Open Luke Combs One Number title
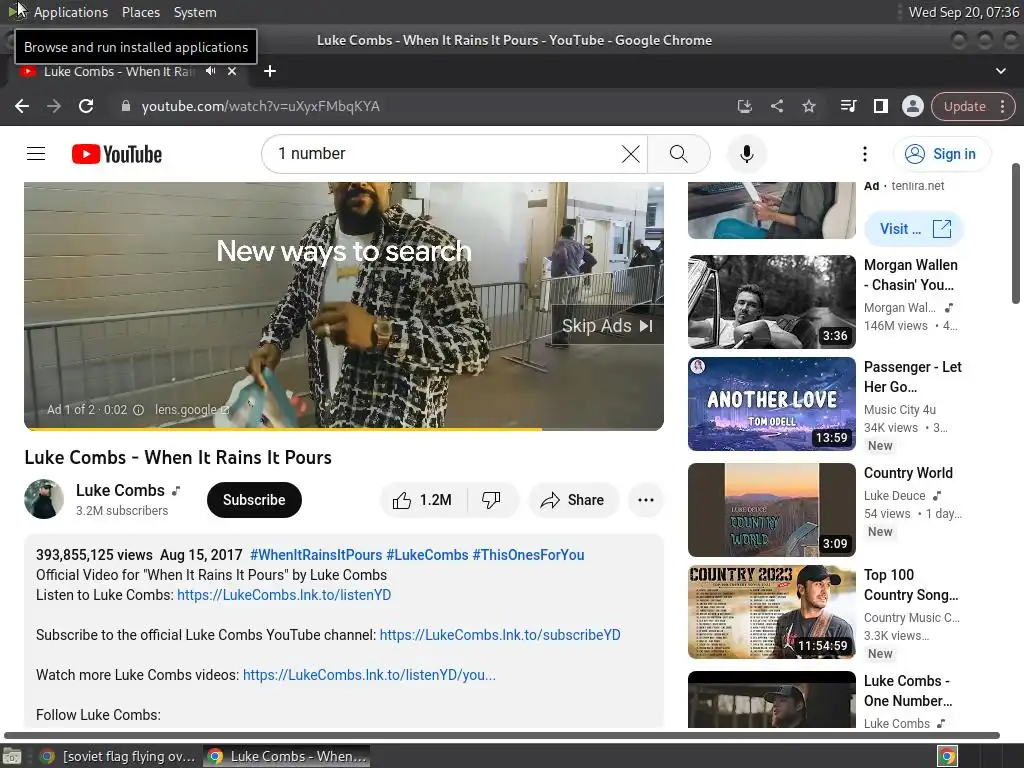Image resolution: width=1024 pixels, height=768 pixels. coord(908,691)
